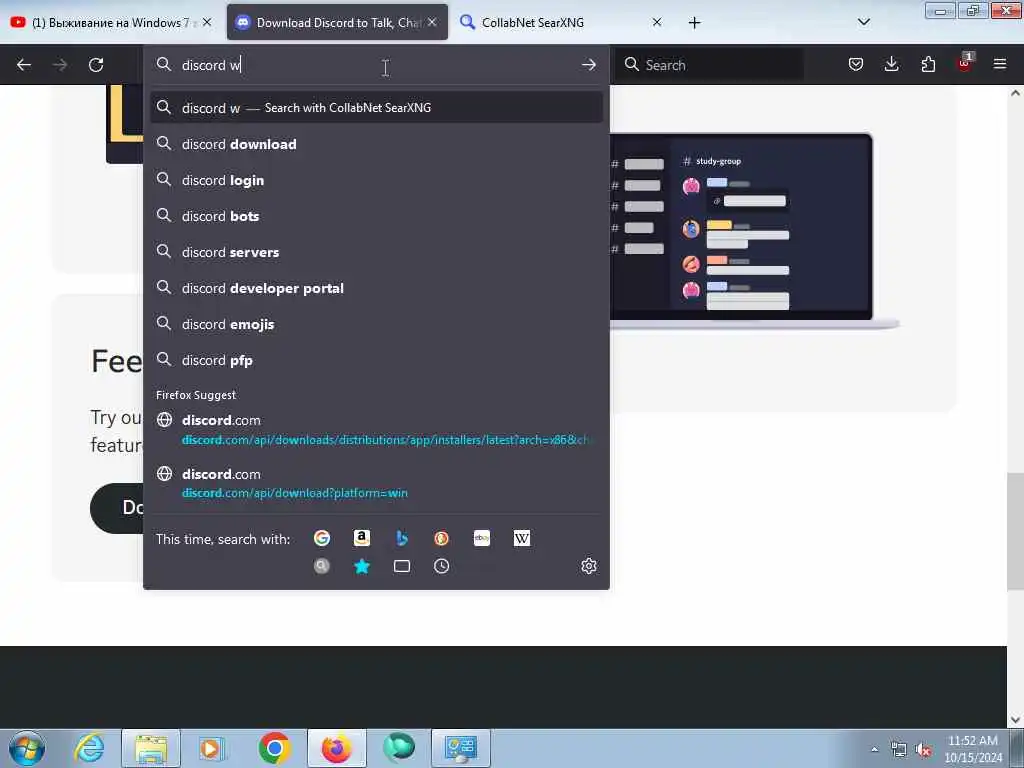
Task: Choose suggestion discord emojis
Action: click(x=376, y=324)
